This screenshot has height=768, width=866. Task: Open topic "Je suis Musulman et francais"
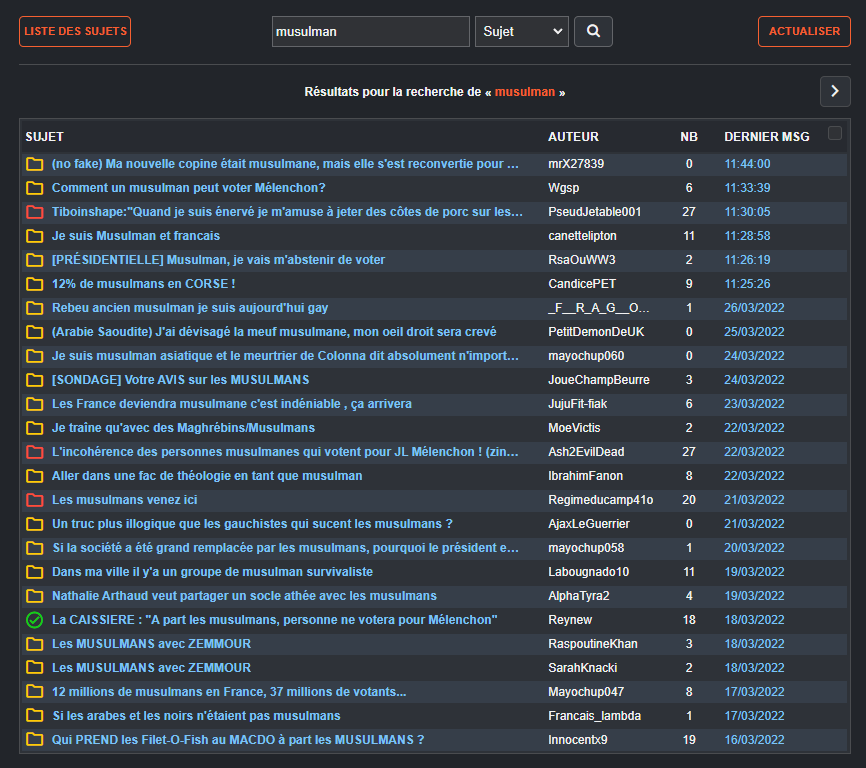pos(136,236)
